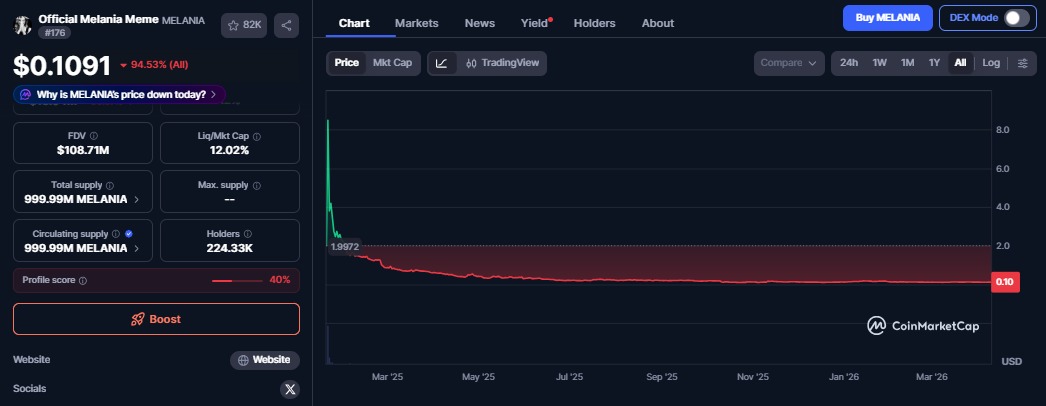Open the Website link button
The width and height of the screenshot is (1046, 406).
click(x=265, y=360)
